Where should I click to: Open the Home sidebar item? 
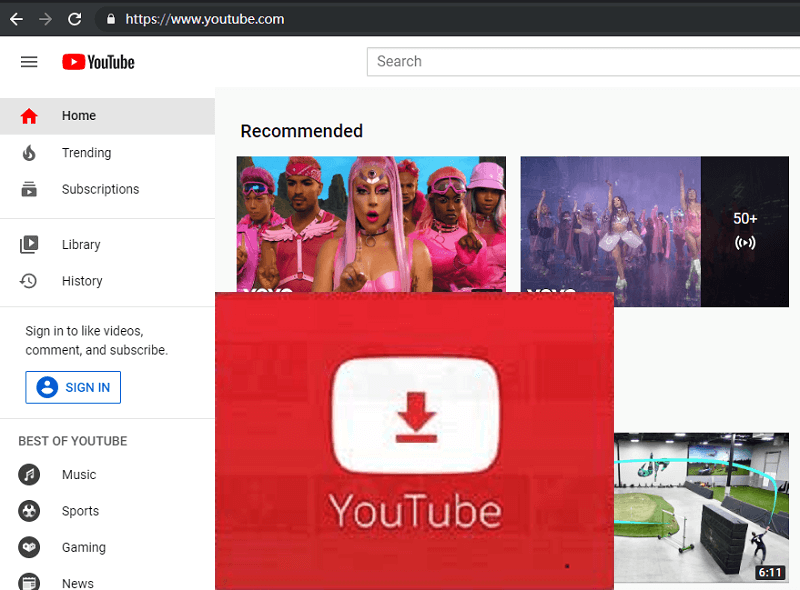(107, 116)
